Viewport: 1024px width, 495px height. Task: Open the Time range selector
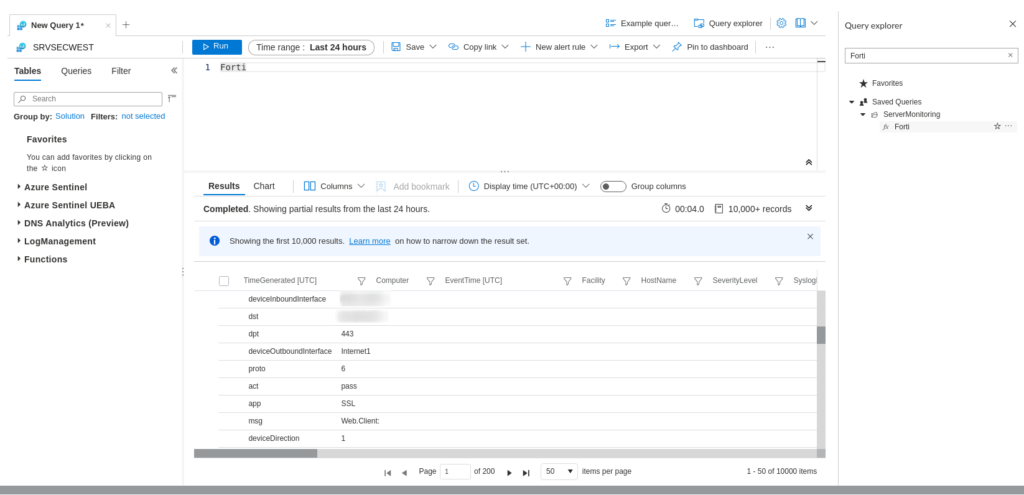(x=311, y=47)
